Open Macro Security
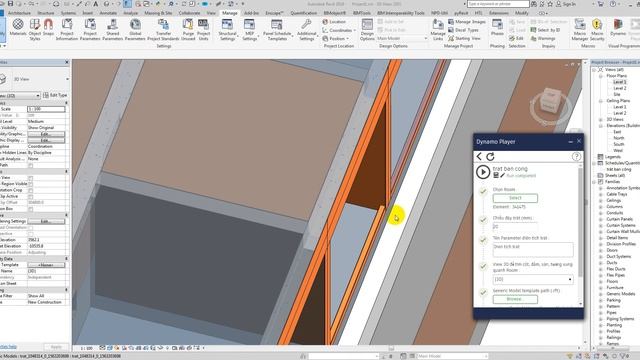 597,29
